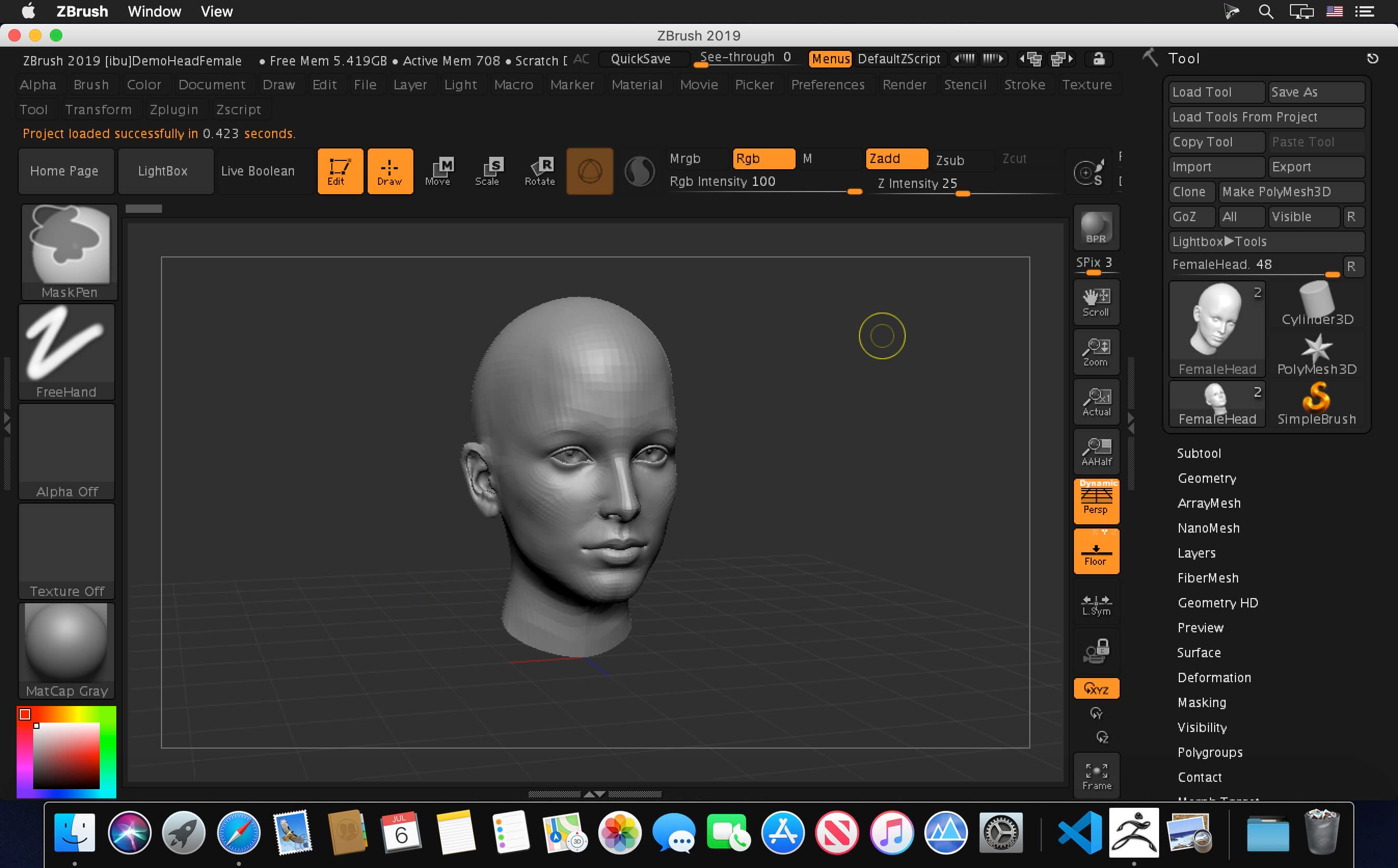Click the Frame view icon
Image resolution: width=1398 pixels, height=868 pixels.
[1096, 776]
